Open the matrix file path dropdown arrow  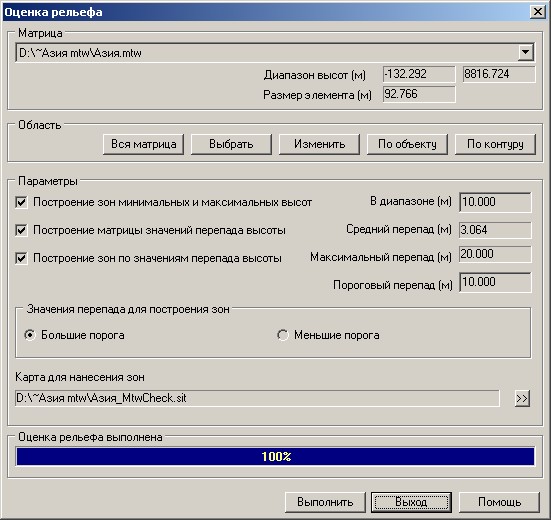tap(525, 53)
